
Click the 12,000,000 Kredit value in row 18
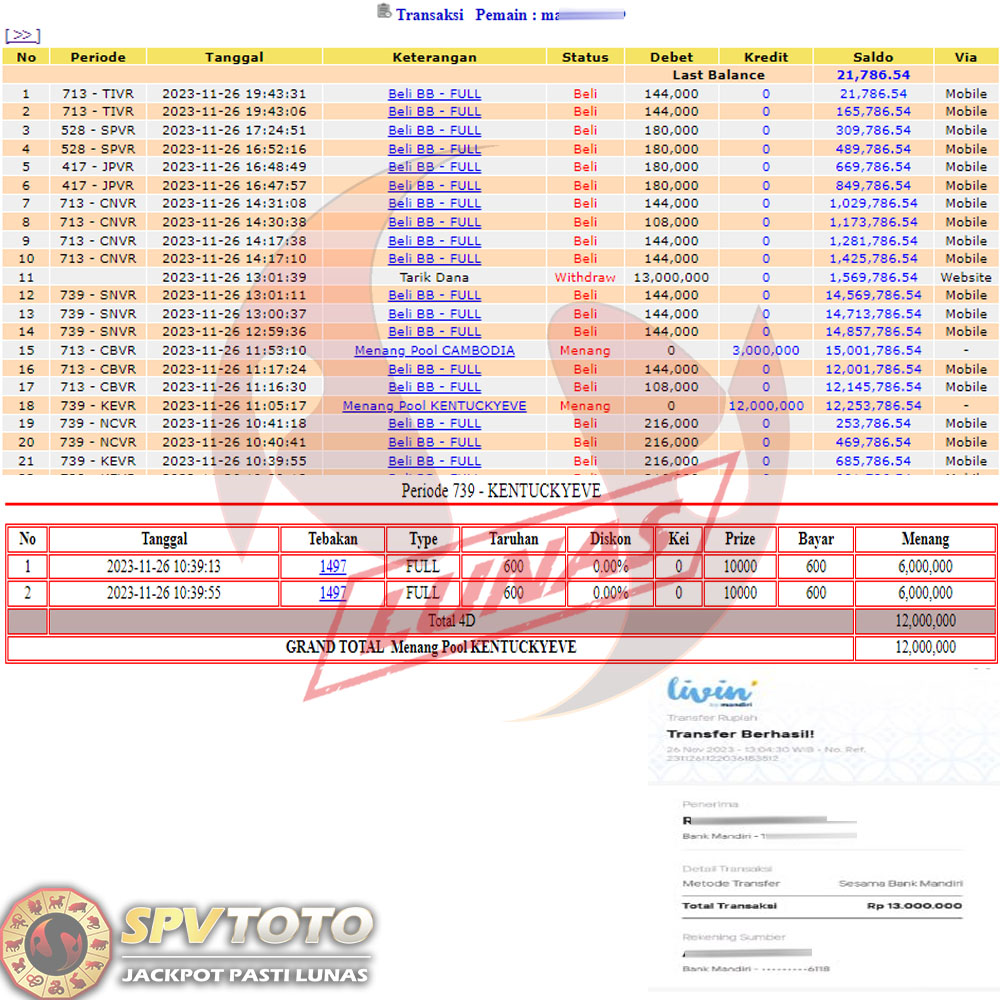(765, 406)
